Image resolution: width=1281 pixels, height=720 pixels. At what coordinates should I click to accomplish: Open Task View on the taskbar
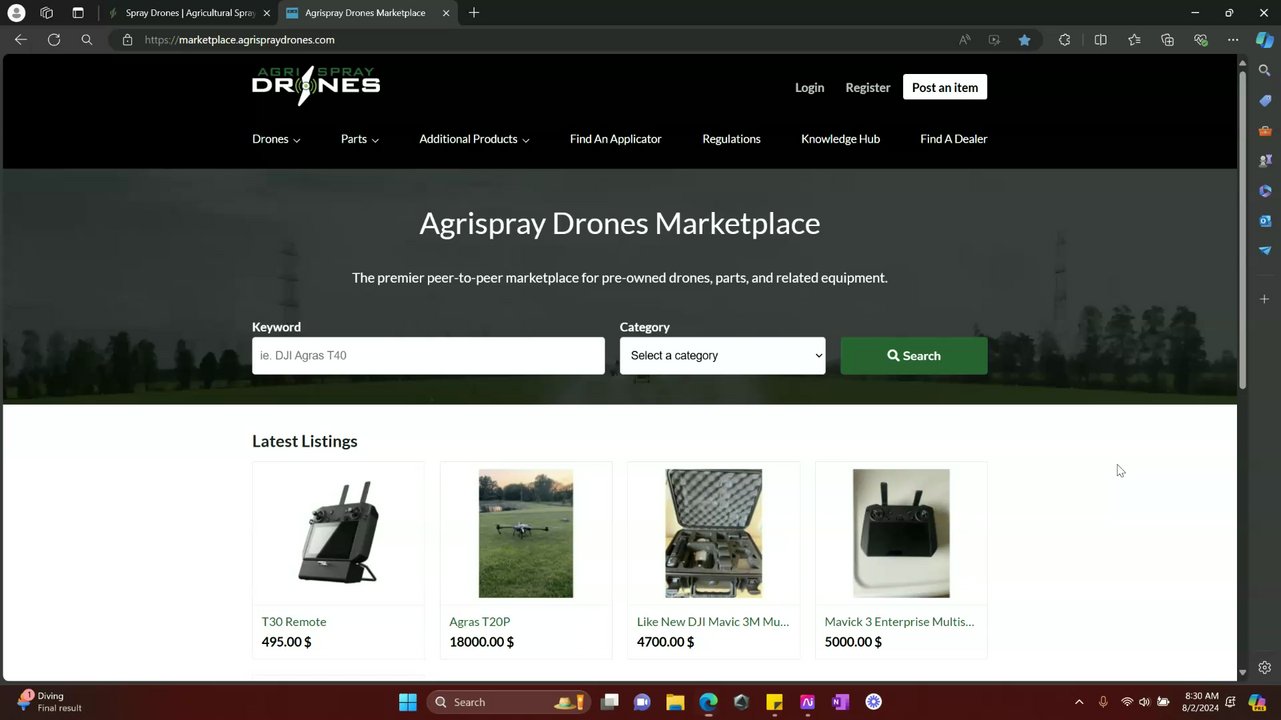coord(609,702)
